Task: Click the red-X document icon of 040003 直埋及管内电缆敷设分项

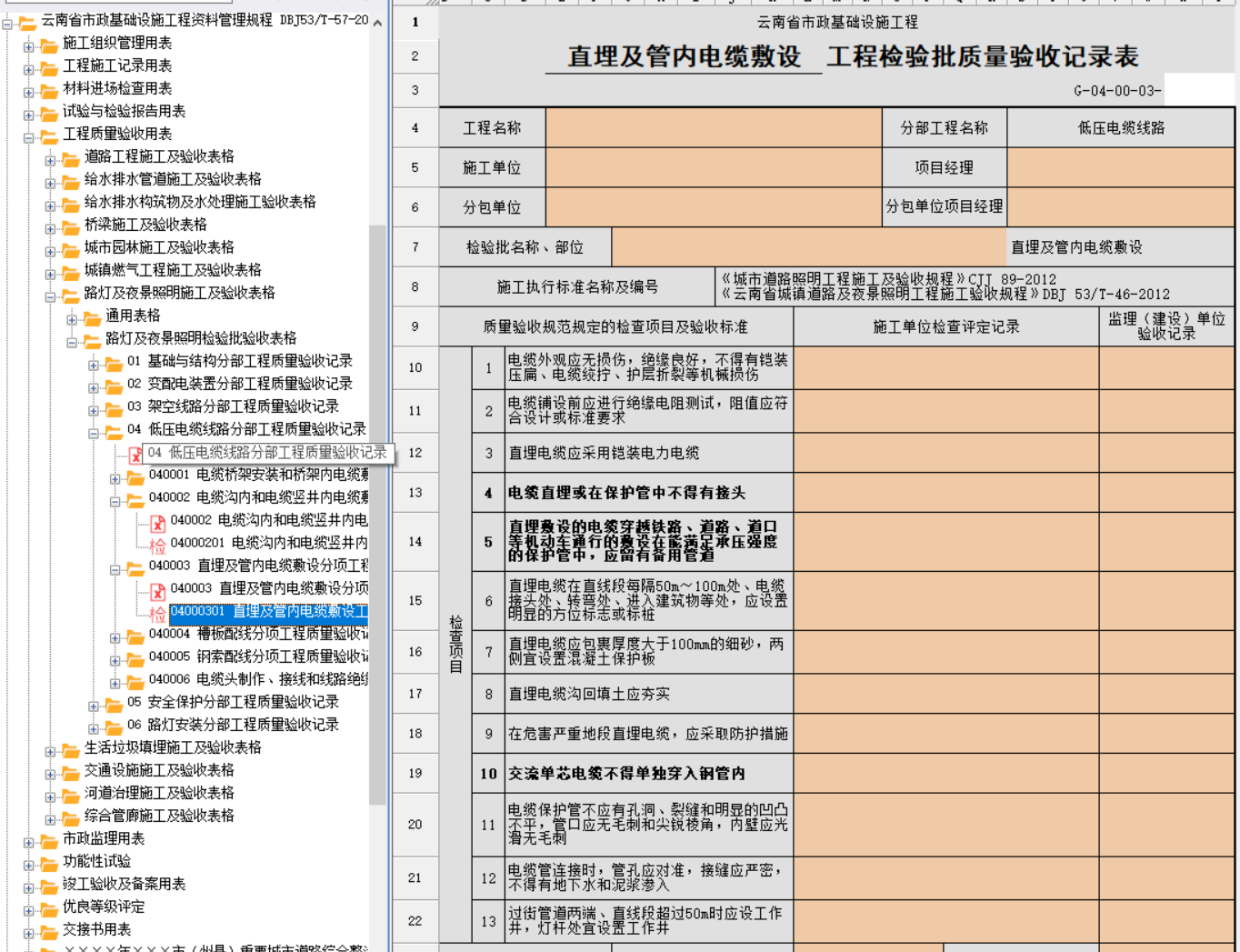Action: (158, 590)
